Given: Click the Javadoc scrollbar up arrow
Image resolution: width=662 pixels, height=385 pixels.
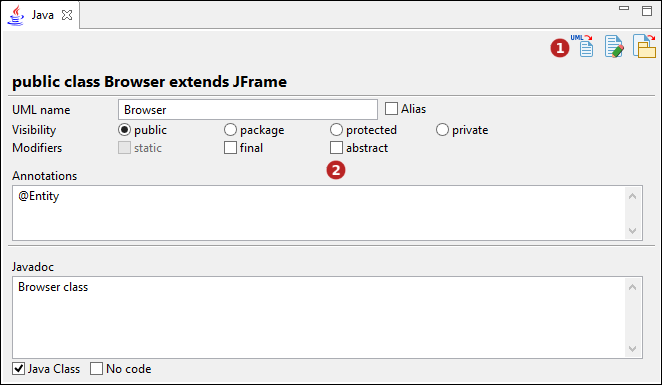Looking at the screenshot, I should tap(632, 287).
